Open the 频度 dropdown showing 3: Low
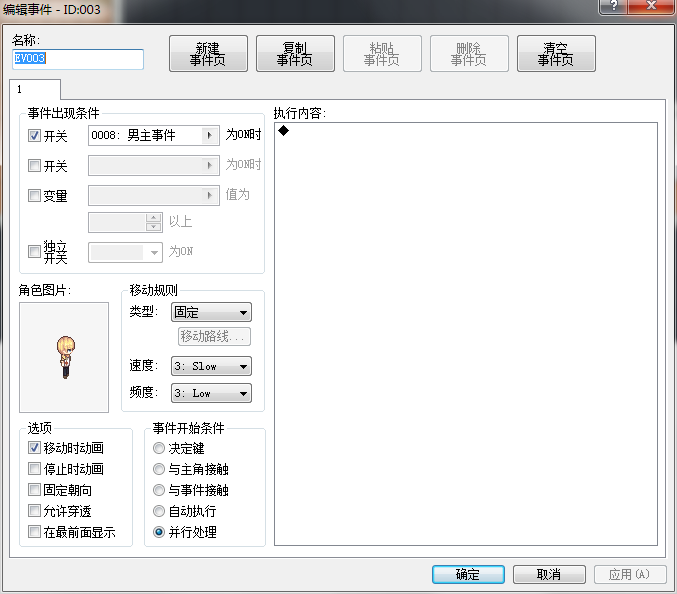 tap(211, 393)
